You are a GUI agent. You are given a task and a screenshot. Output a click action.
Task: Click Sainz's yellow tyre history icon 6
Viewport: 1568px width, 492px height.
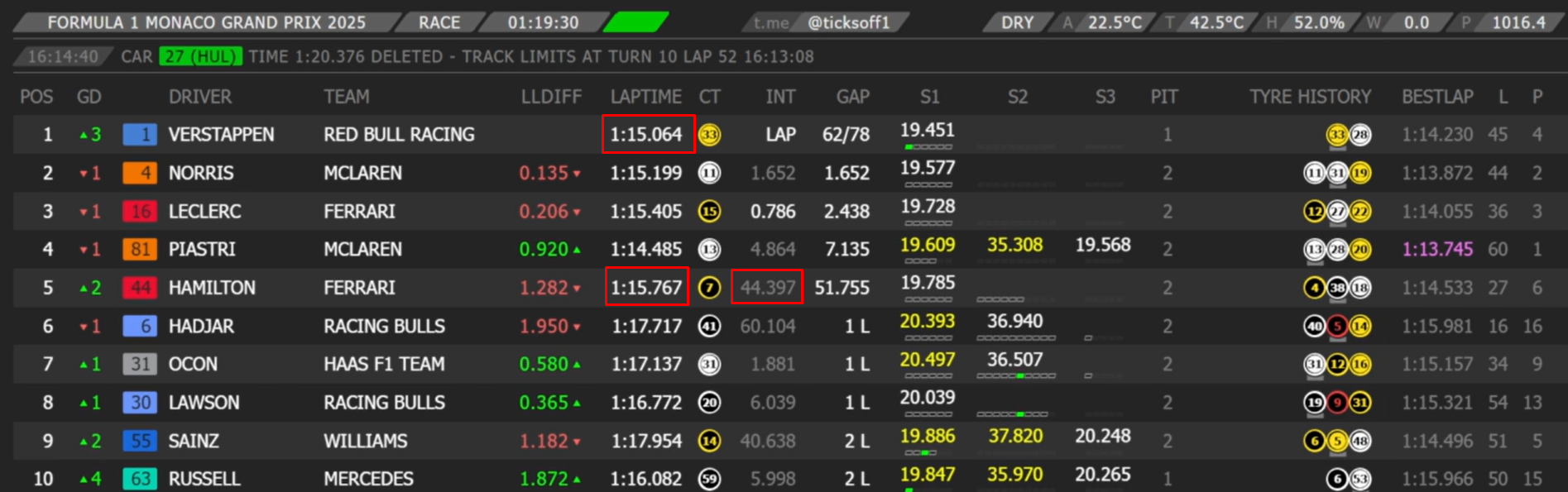click(x=1315, y=442)
